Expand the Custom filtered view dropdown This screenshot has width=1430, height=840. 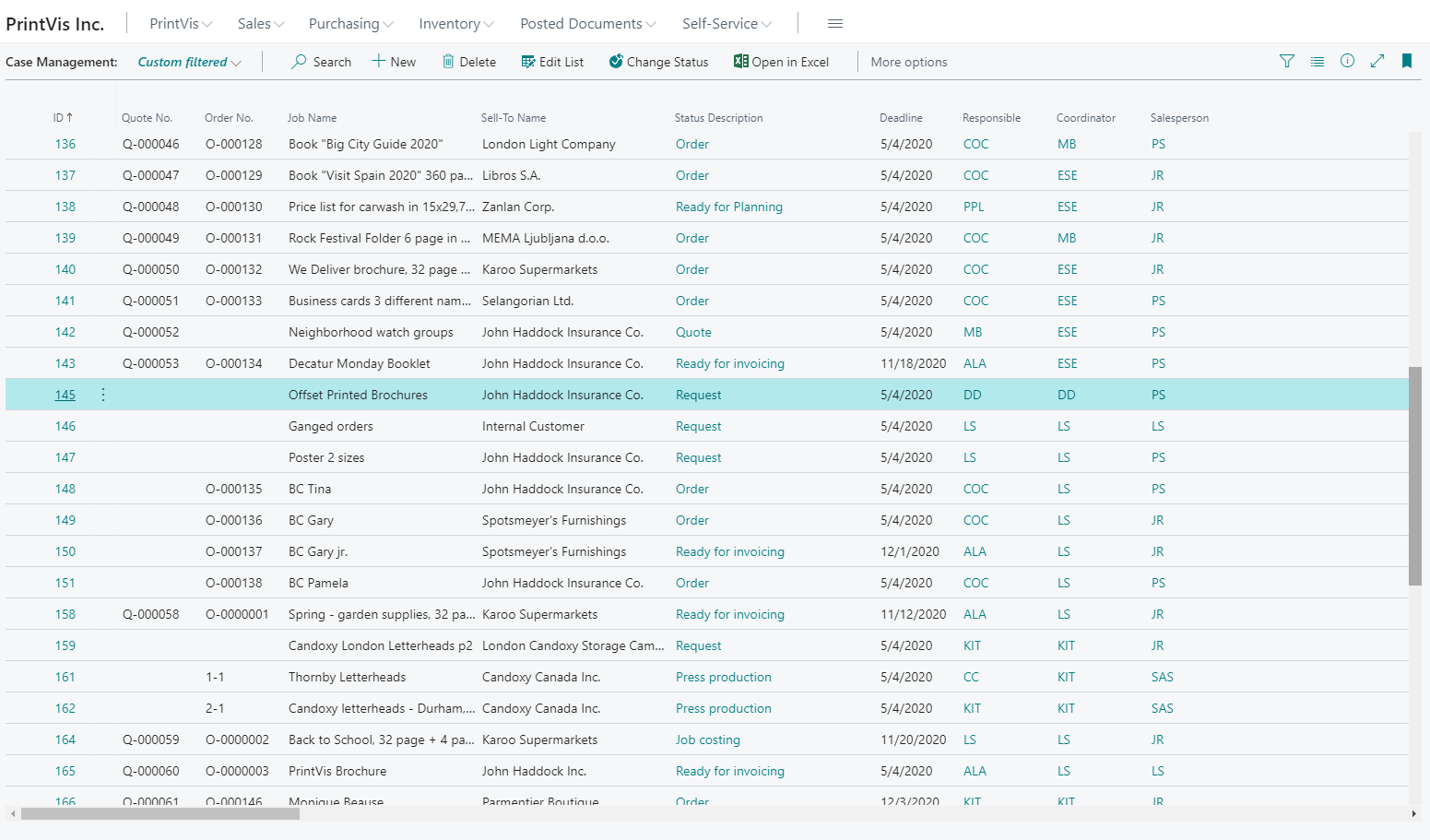[x=189, y=63]
